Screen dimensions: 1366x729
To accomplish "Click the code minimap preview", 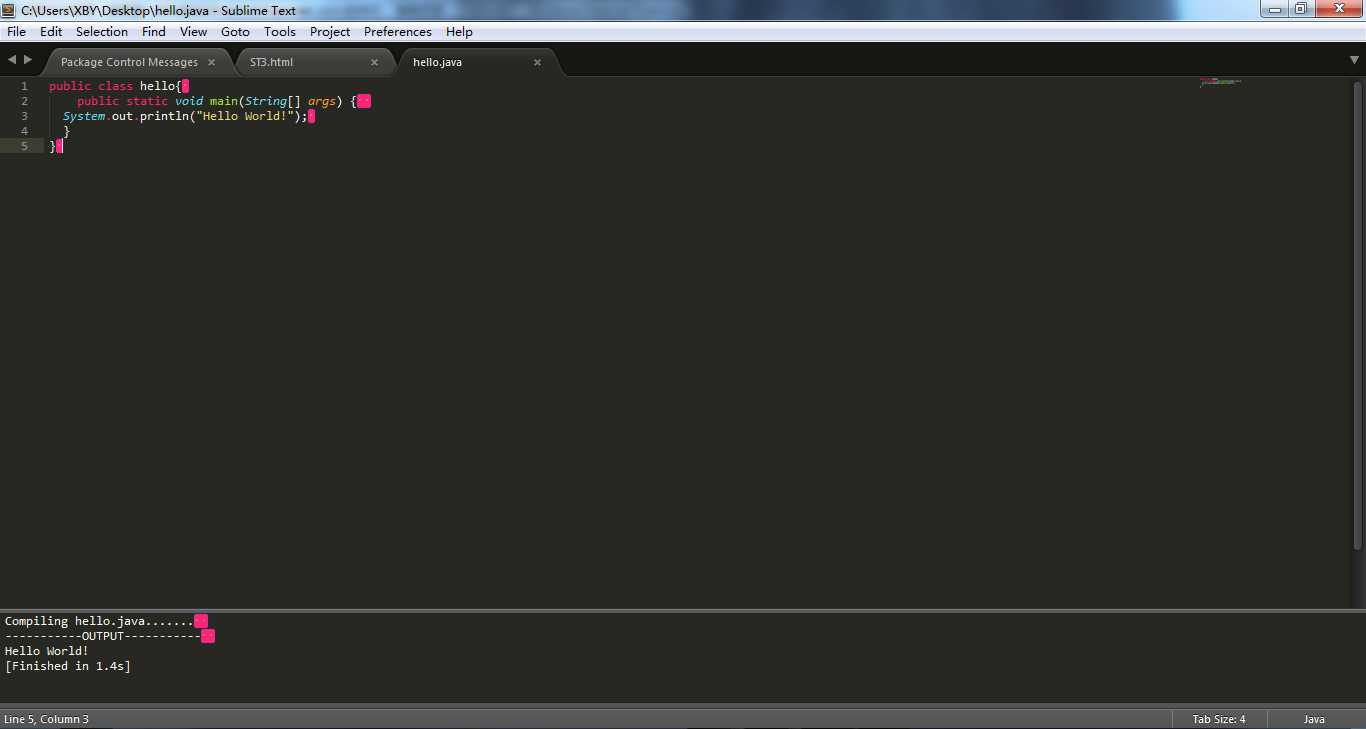I will (1220, 83).
